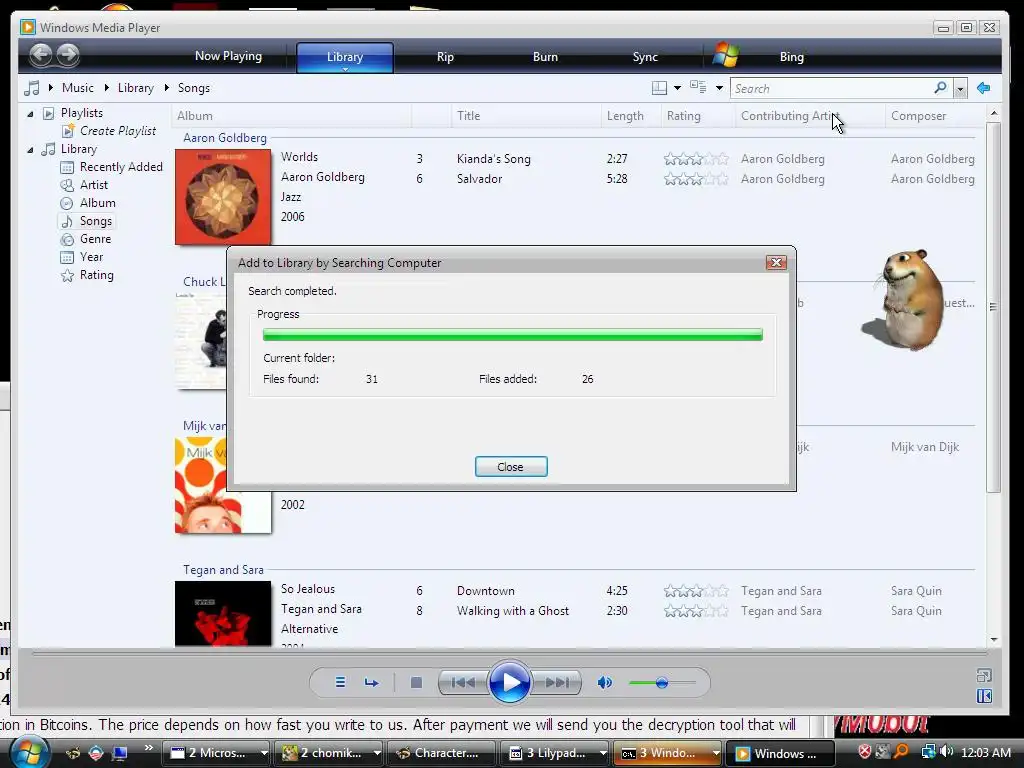Viewport: 1024px width, 768px height.
Task: Select the song Walking with a Ghost
Action: [513, 611]
